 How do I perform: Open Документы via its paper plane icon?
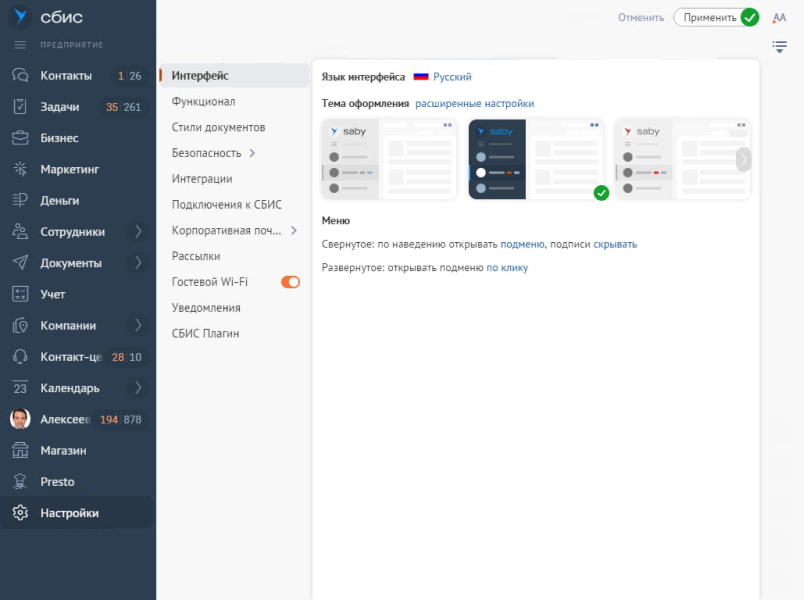20,263
